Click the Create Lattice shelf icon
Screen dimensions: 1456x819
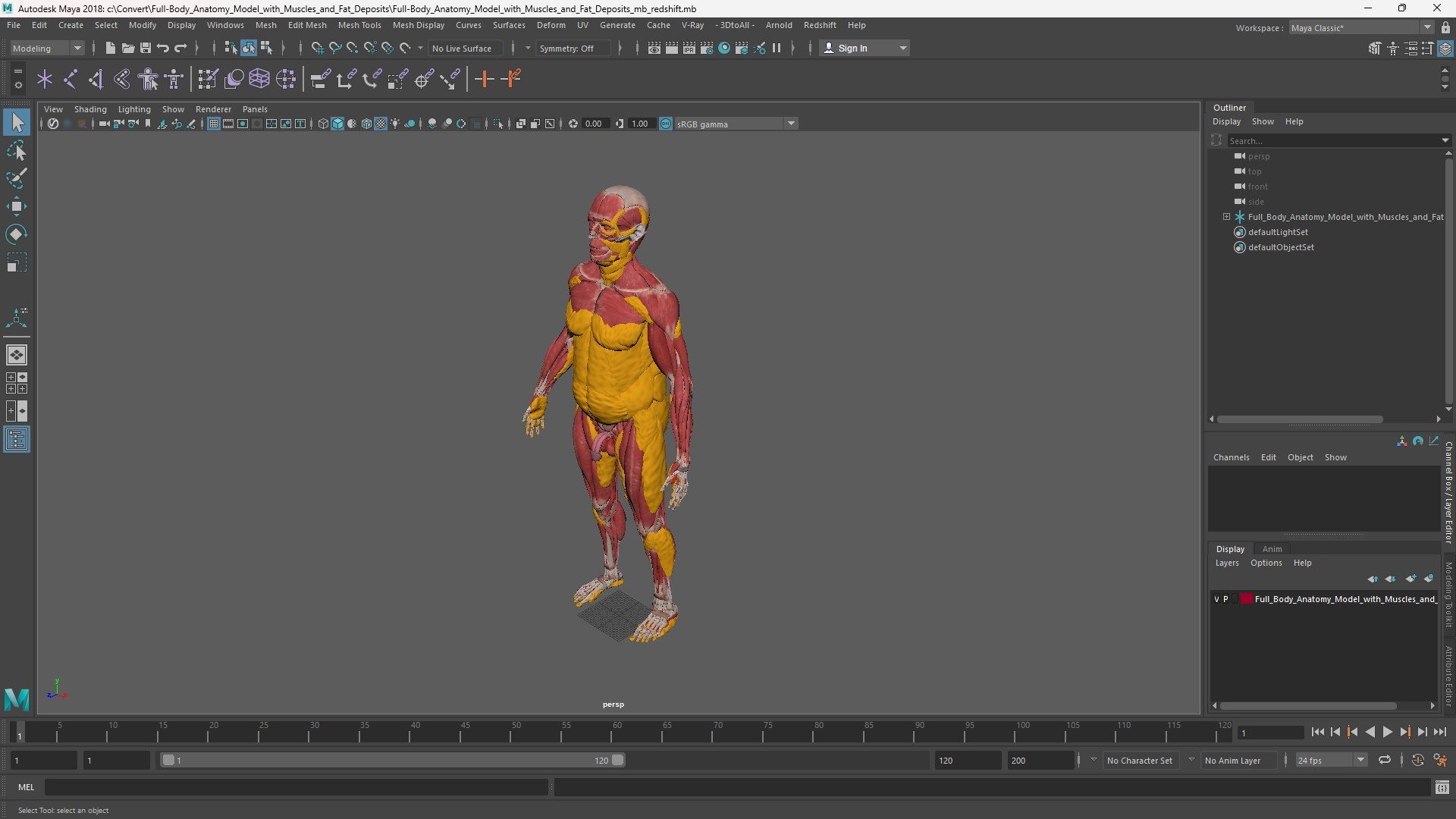tap(259, 79)
